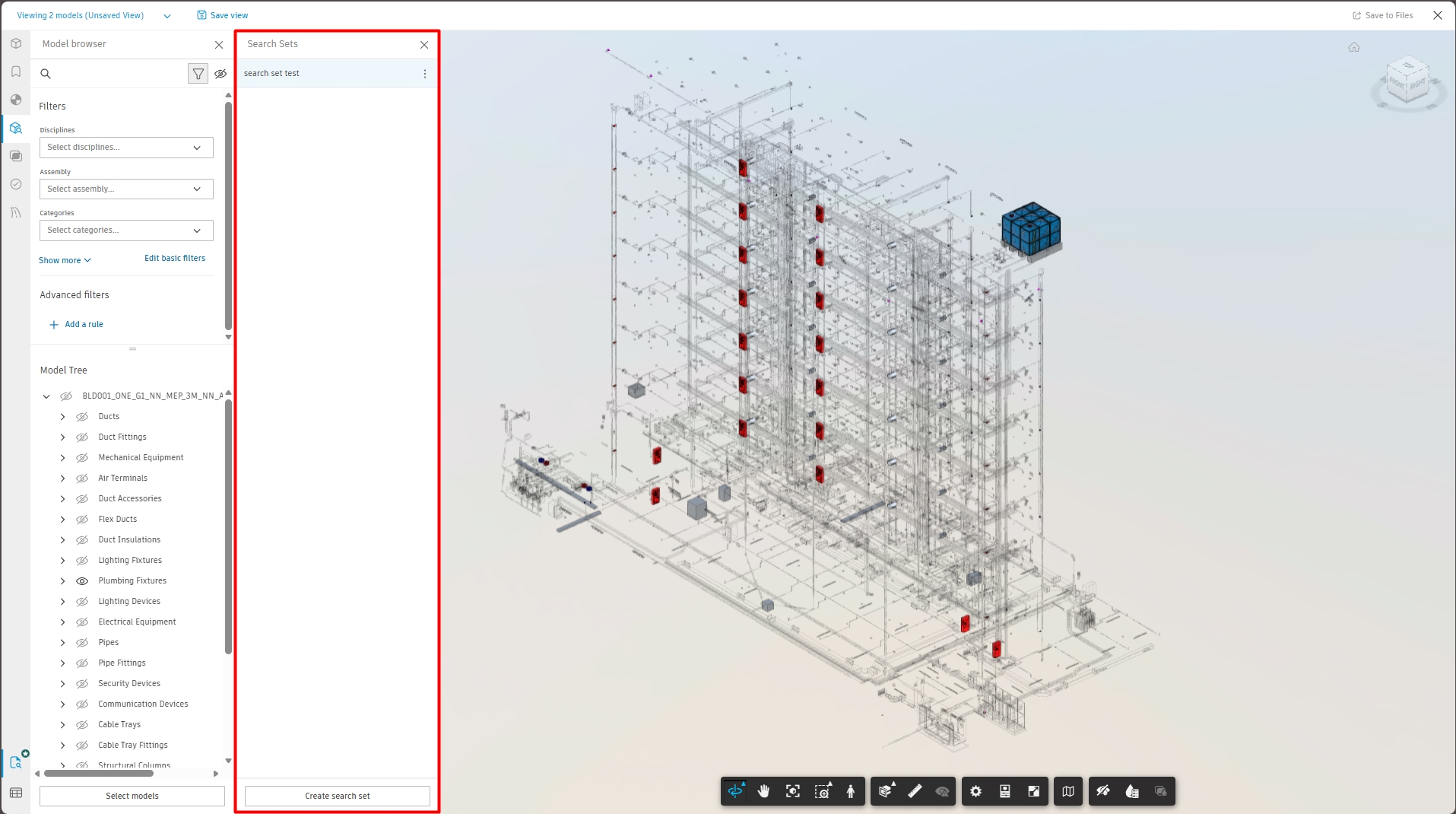Click the Select models button
The width and height of the screenshot is (1456, 814).
(132, 796)
